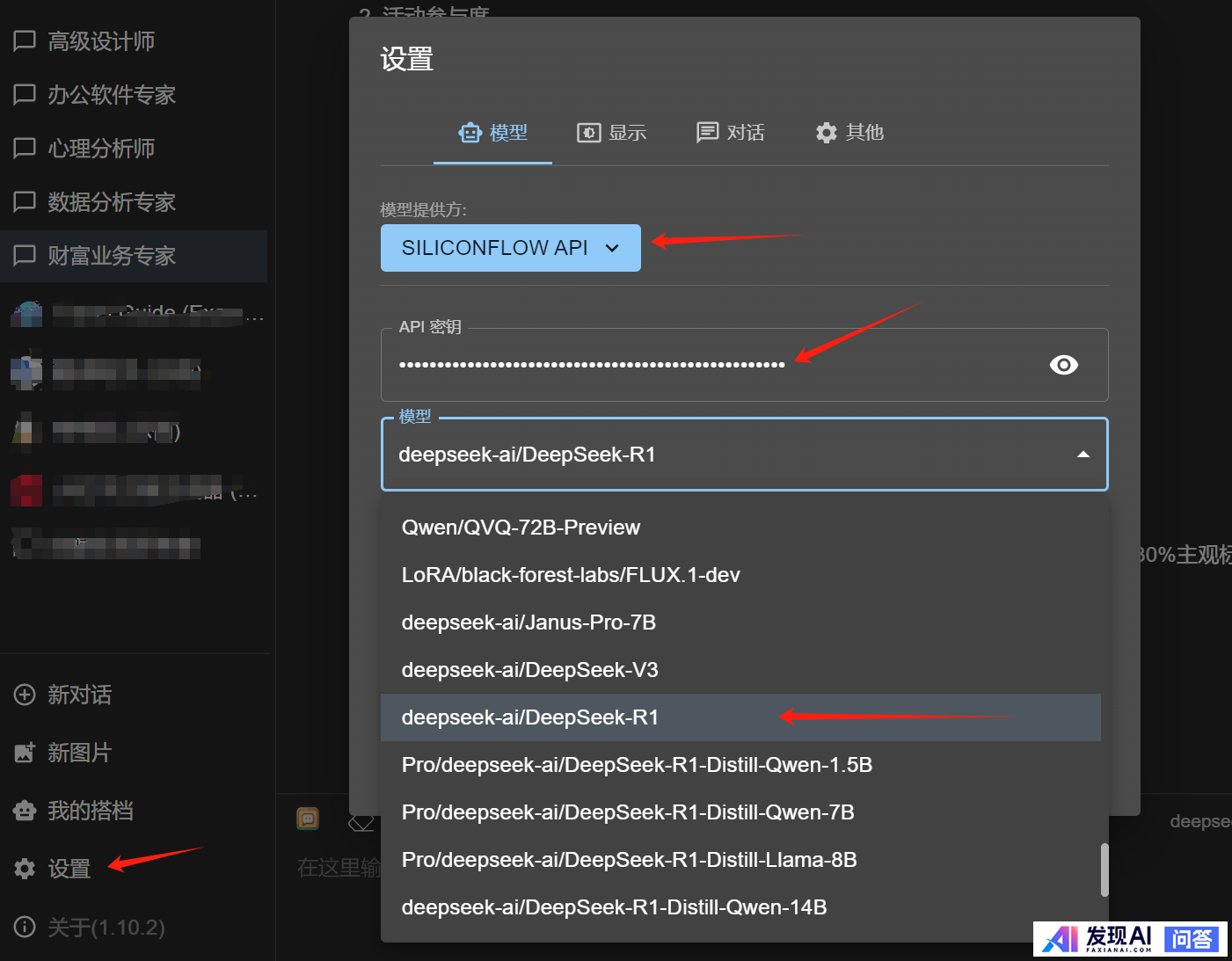Click chat icon beside 数据分析专家
Screen dimensions: 1232x961
coord(25,202)
